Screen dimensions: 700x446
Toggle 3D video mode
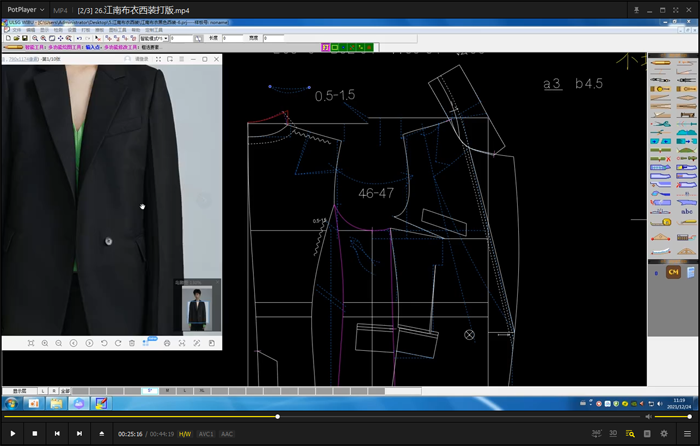point(613,433)
